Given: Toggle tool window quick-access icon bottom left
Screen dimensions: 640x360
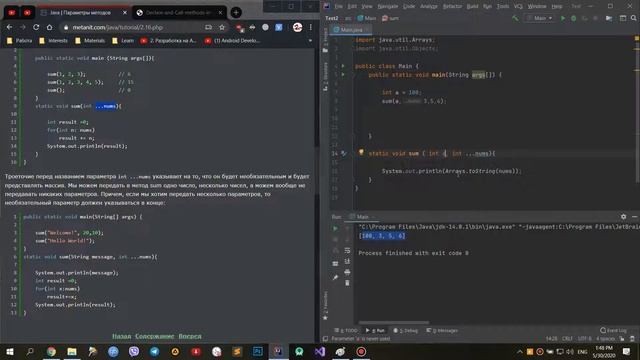Looking at the screenshot, I should pyautogui.click(x=325, y=339).
